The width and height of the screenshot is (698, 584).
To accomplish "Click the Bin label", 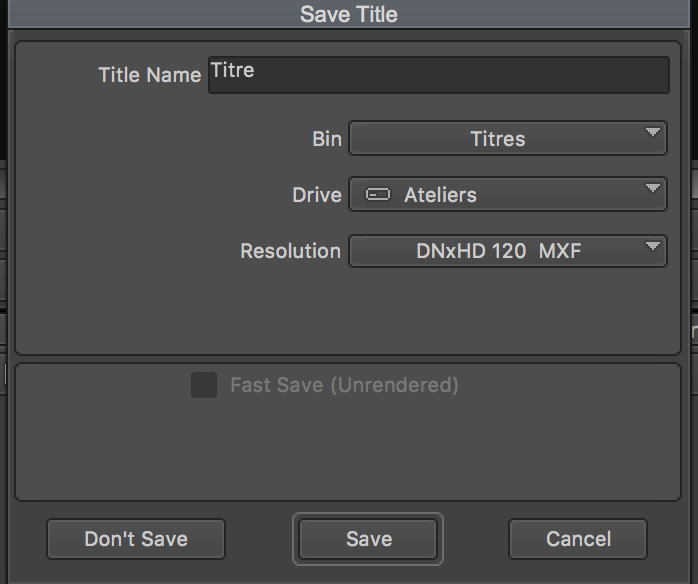I will pyautogui.click(x=327, y=139).
